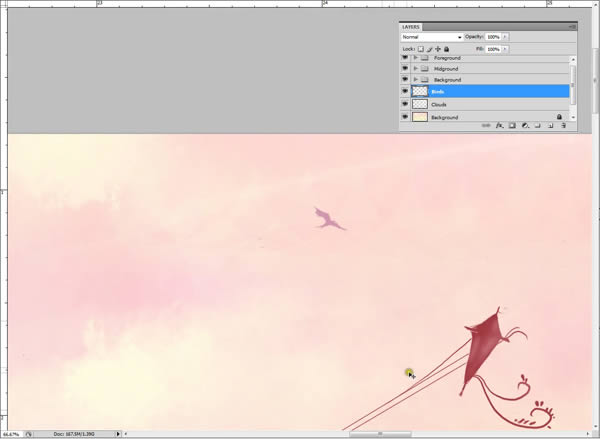Click the vertical document scrollbar

(x=596, y=80)
